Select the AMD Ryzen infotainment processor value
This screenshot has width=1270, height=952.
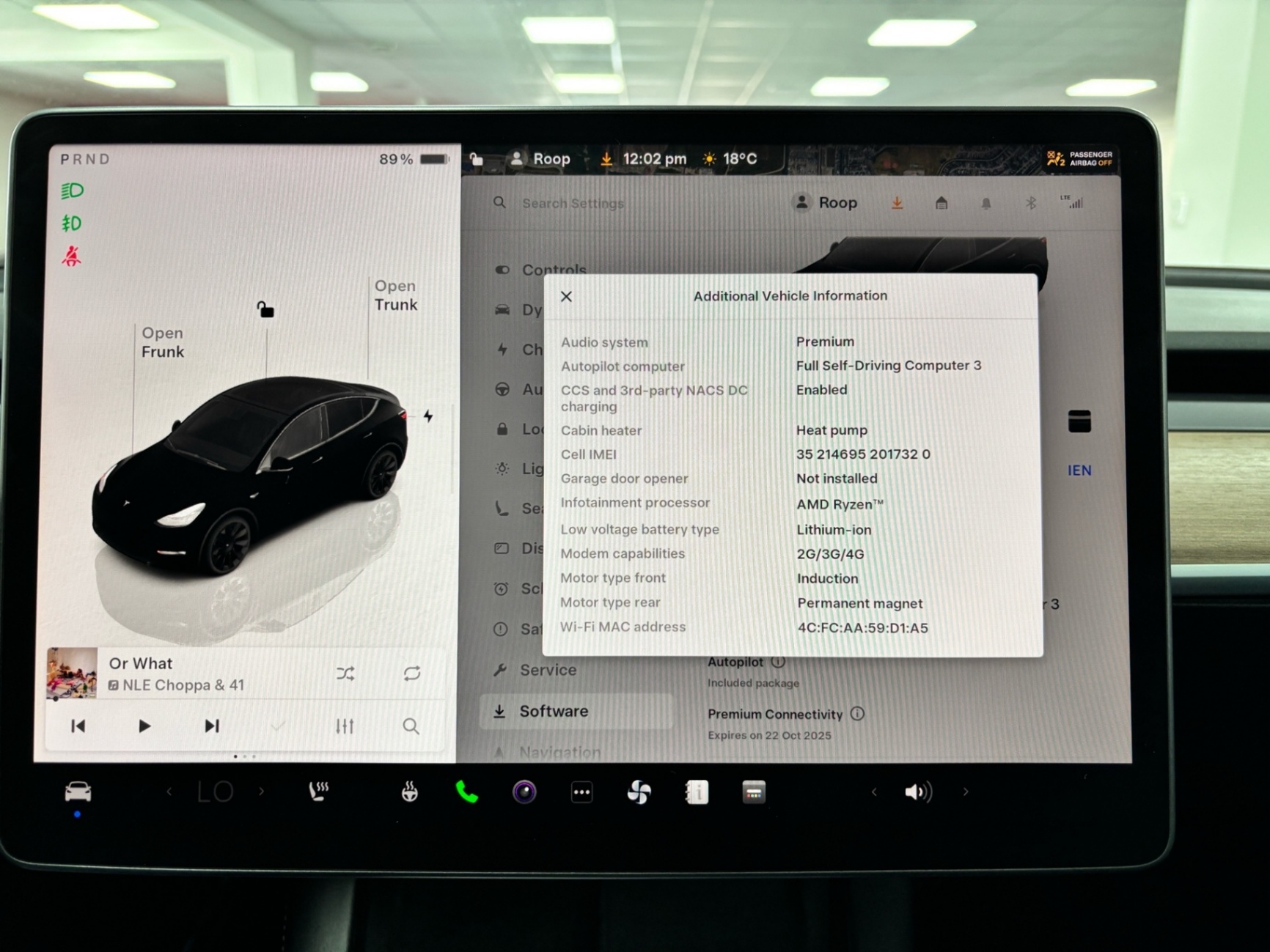pyautogui.click(x=840, y=504)
